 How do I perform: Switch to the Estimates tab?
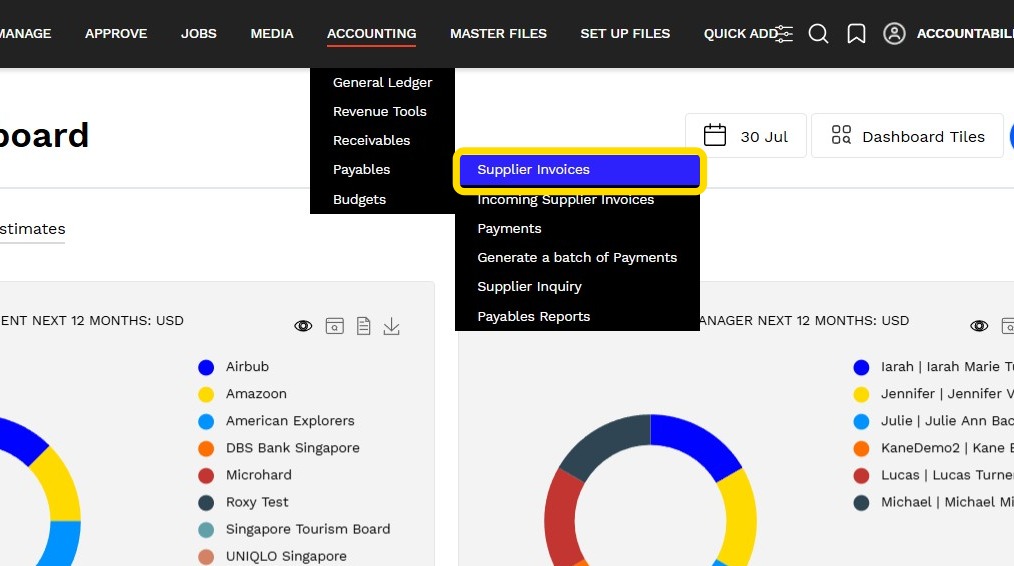32,229
